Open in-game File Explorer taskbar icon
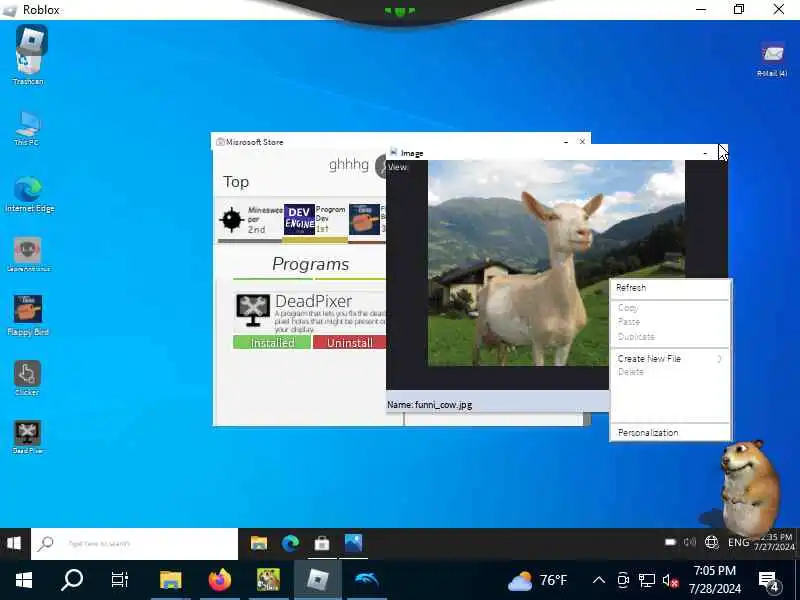This screenshot has width=800, height=600. click(x=259, y=543)
